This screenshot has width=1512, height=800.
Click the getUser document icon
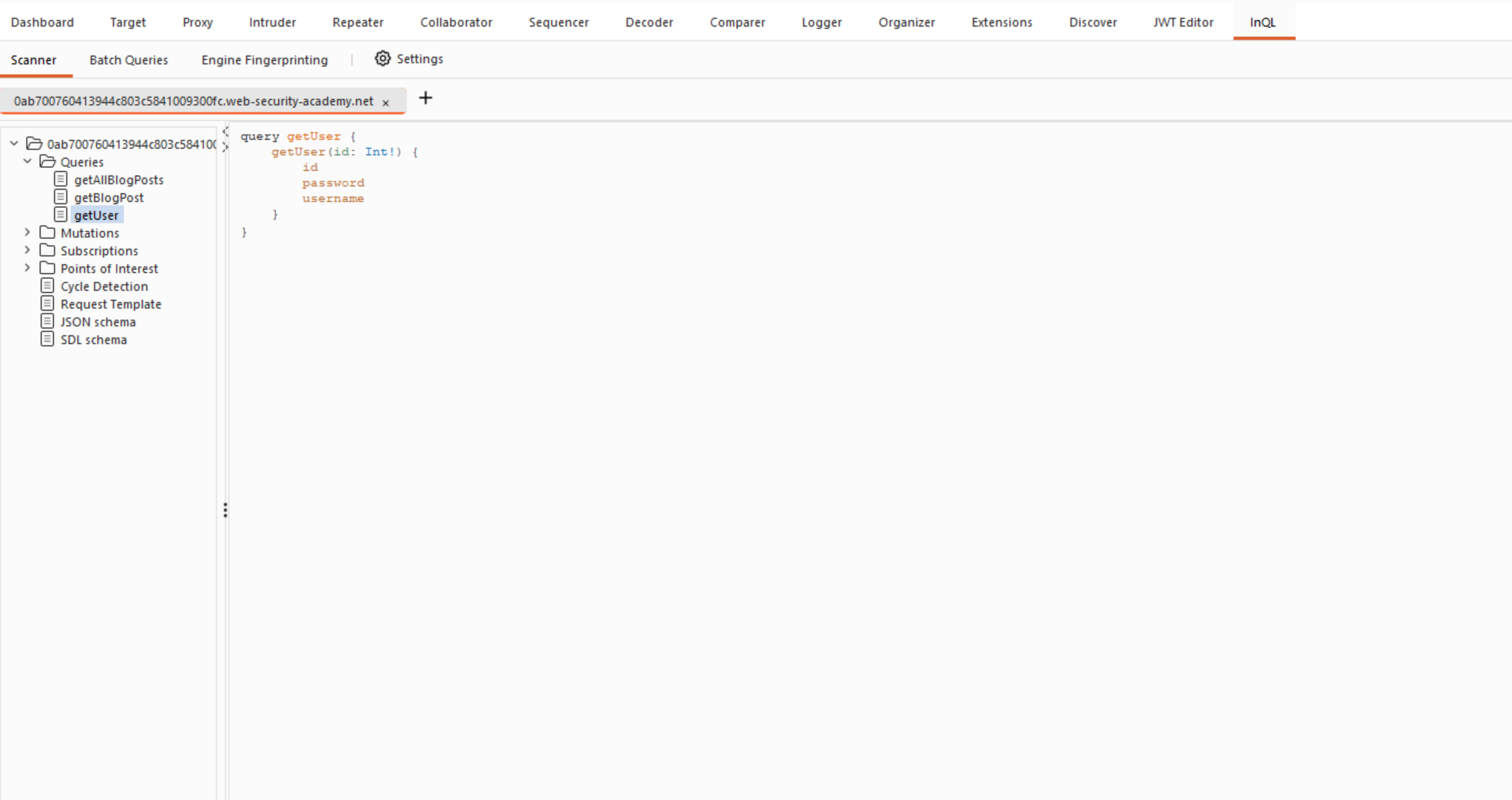tap(61, 215)
